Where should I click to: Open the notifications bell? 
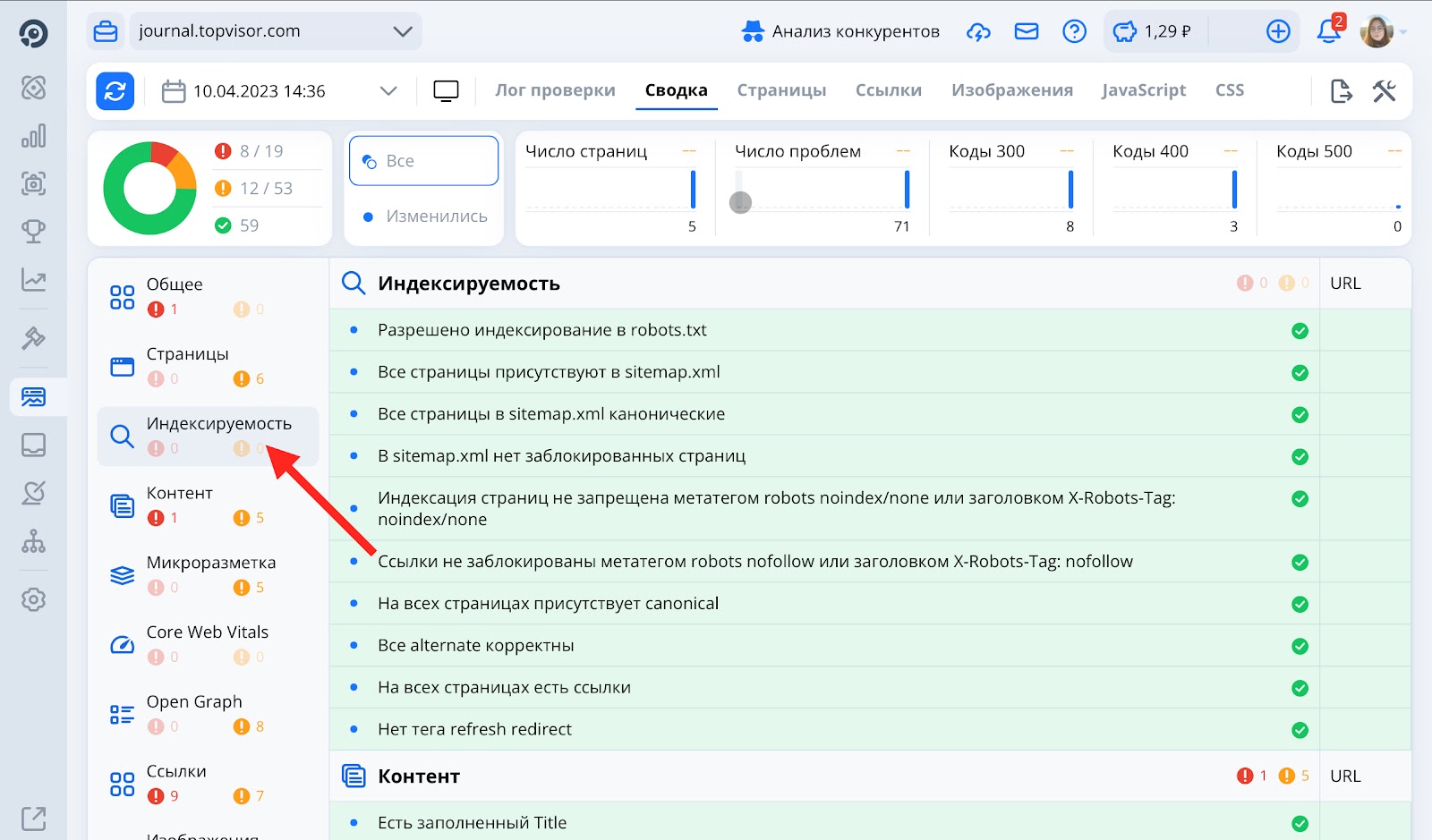click(1328, 31)
